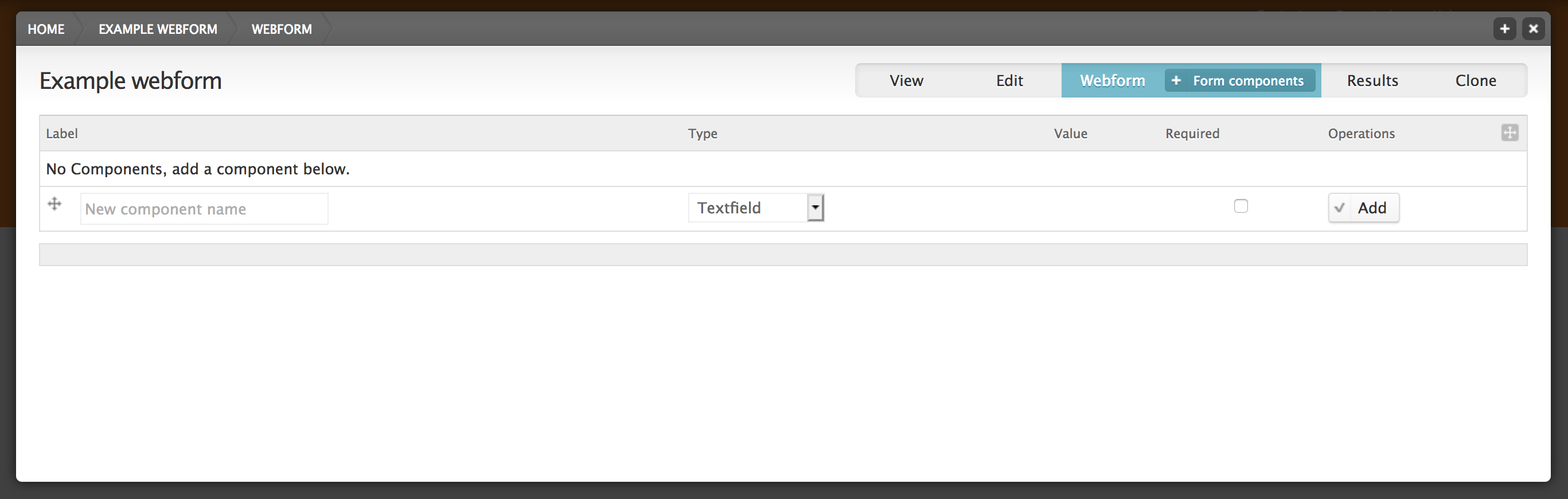Go to WEBFORM breadcrumb
The width and height of the screenshot is (1568, 499).
point(282,29)
